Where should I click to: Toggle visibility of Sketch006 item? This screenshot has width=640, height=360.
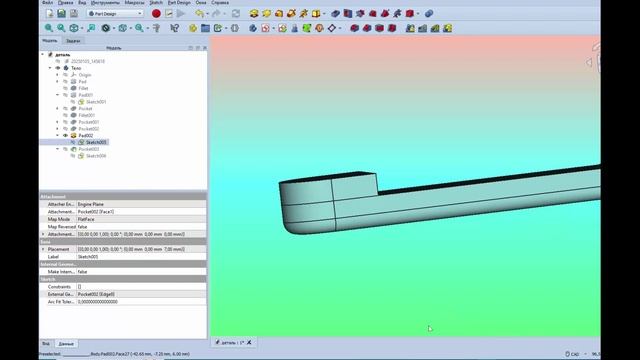point(73,156)
